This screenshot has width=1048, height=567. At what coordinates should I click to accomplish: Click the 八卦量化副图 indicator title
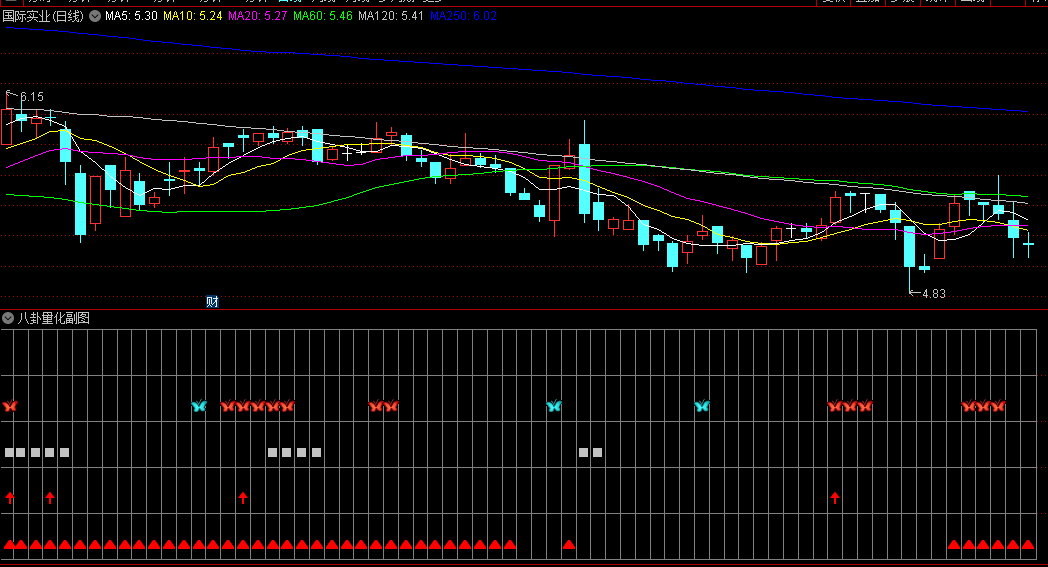[x=53, y=318]
